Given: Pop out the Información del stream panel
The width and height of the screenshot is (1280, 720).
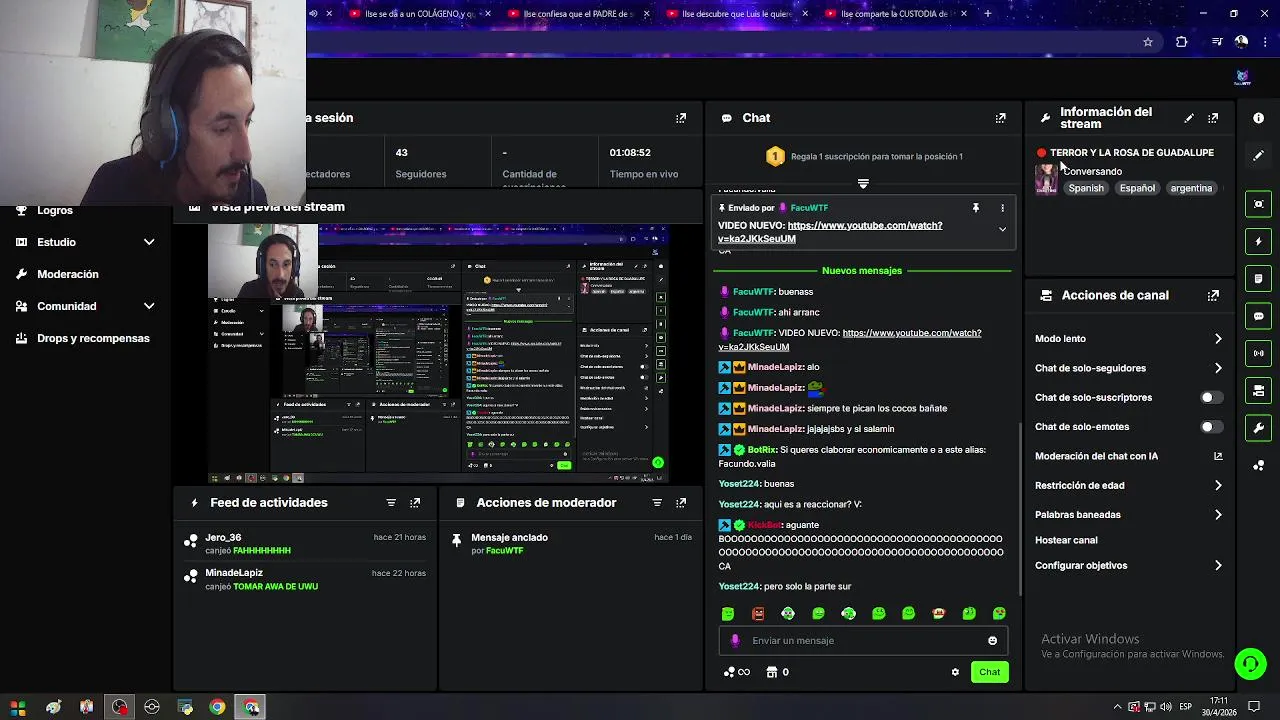Looking at the screenshot, I should pos(1213,118).
